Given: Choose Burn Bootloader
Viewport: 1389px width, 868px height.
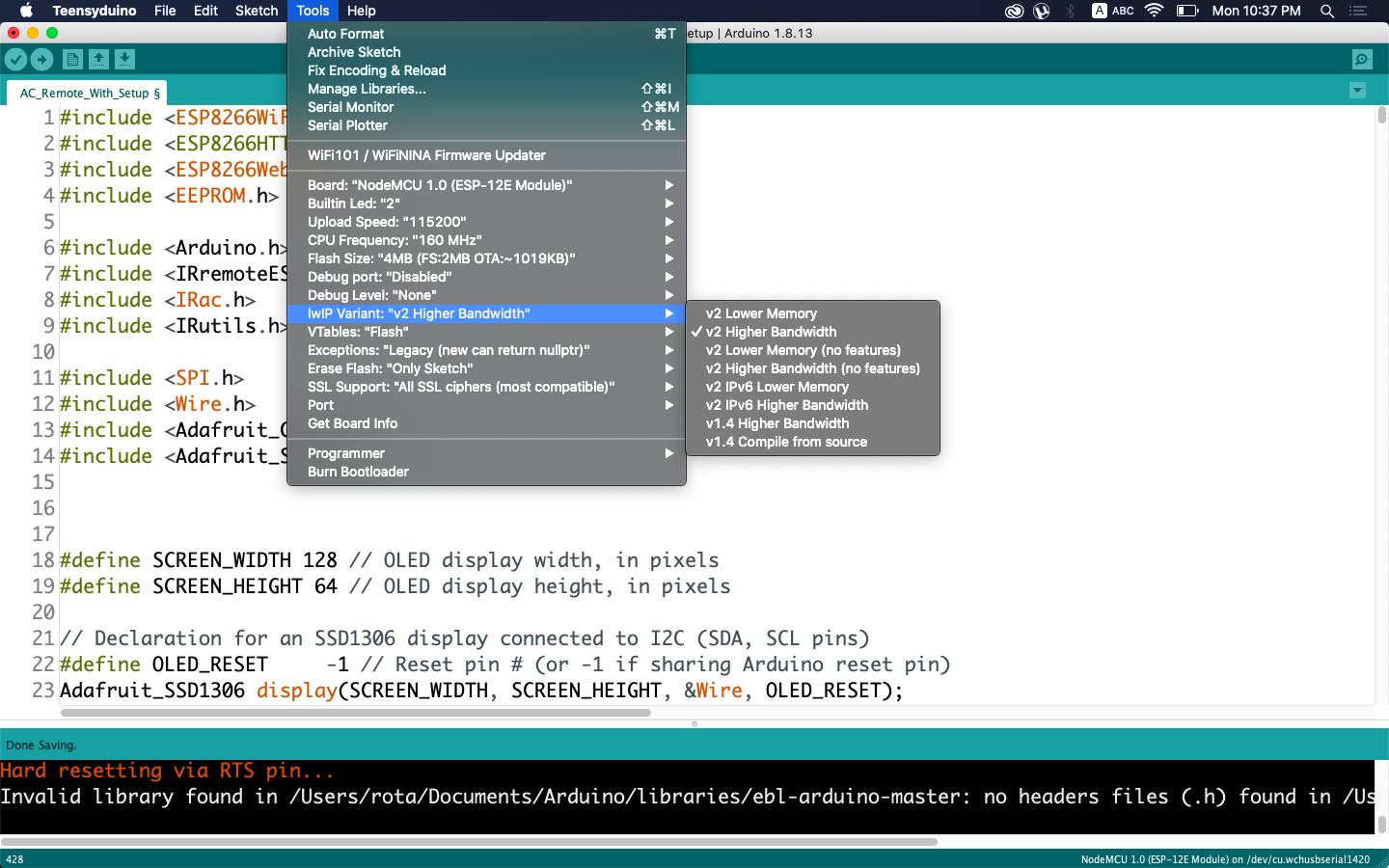Looking at the screenshot, I should [x=486, y=472].
